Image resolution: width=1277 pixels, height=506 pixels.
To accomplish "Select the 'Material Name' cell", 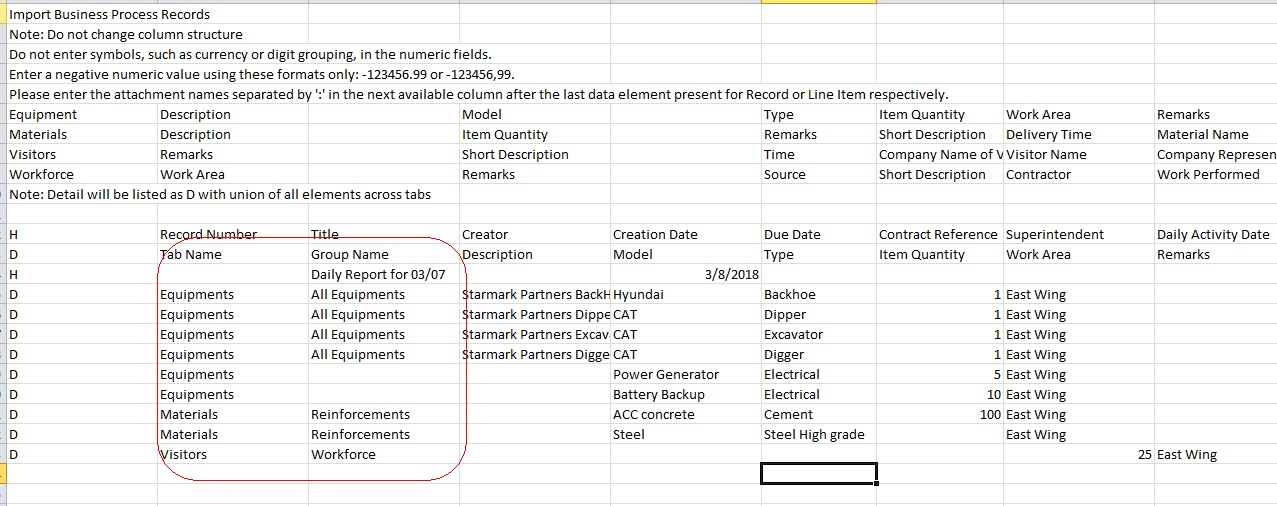I will click(x=1215, y=134).
